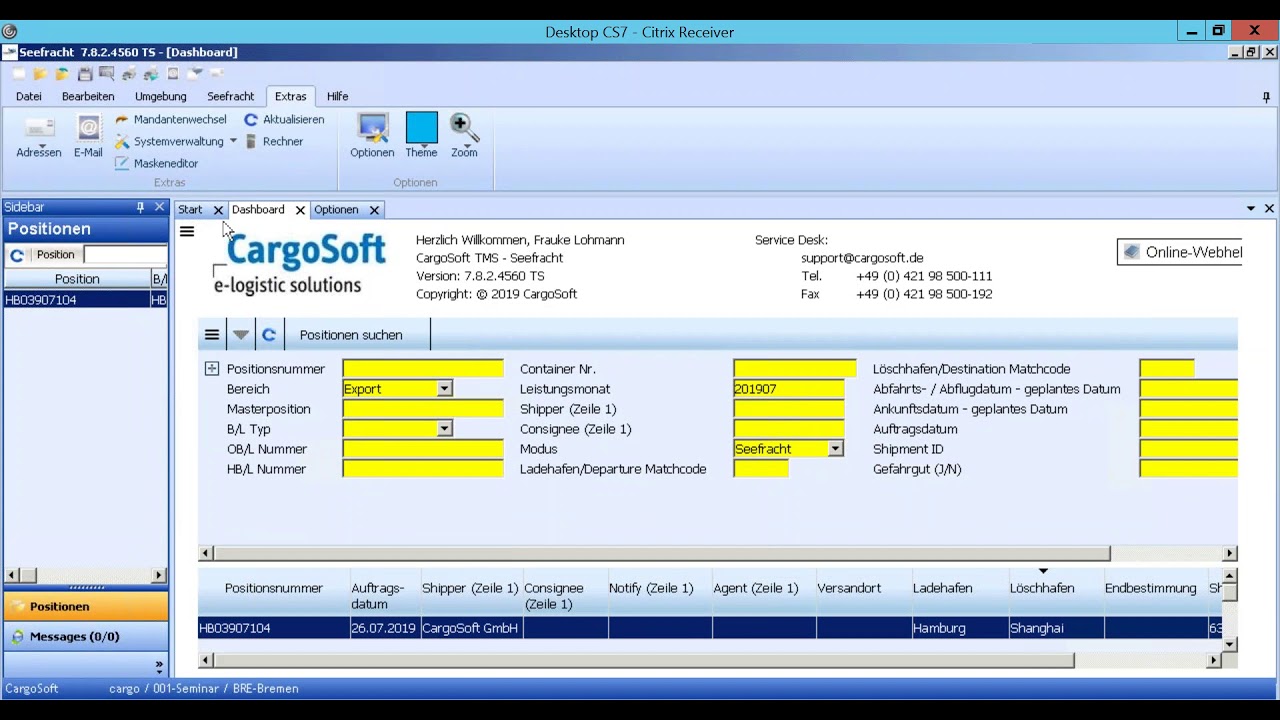The image size is (1280, 720).
Task: Open the E-Mail stamp icon
Action: [88, 128]
